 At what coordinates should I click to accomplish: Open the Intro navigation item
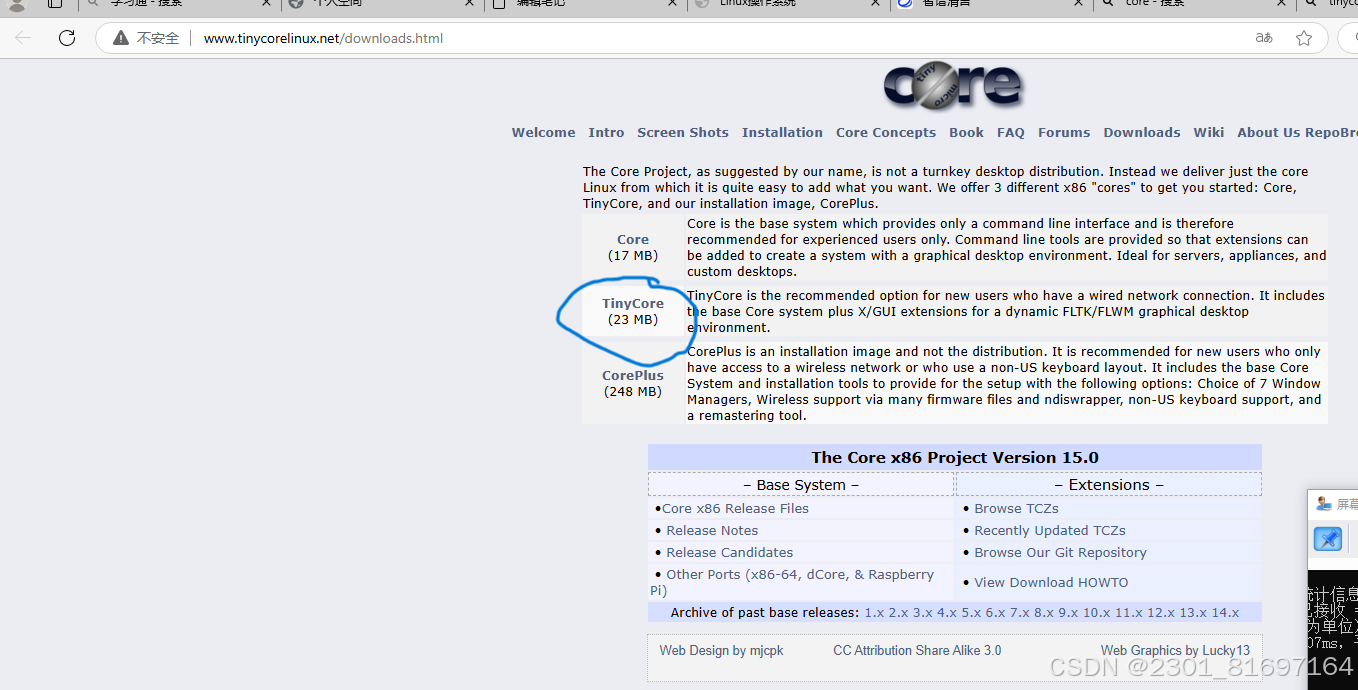point(606,132)
